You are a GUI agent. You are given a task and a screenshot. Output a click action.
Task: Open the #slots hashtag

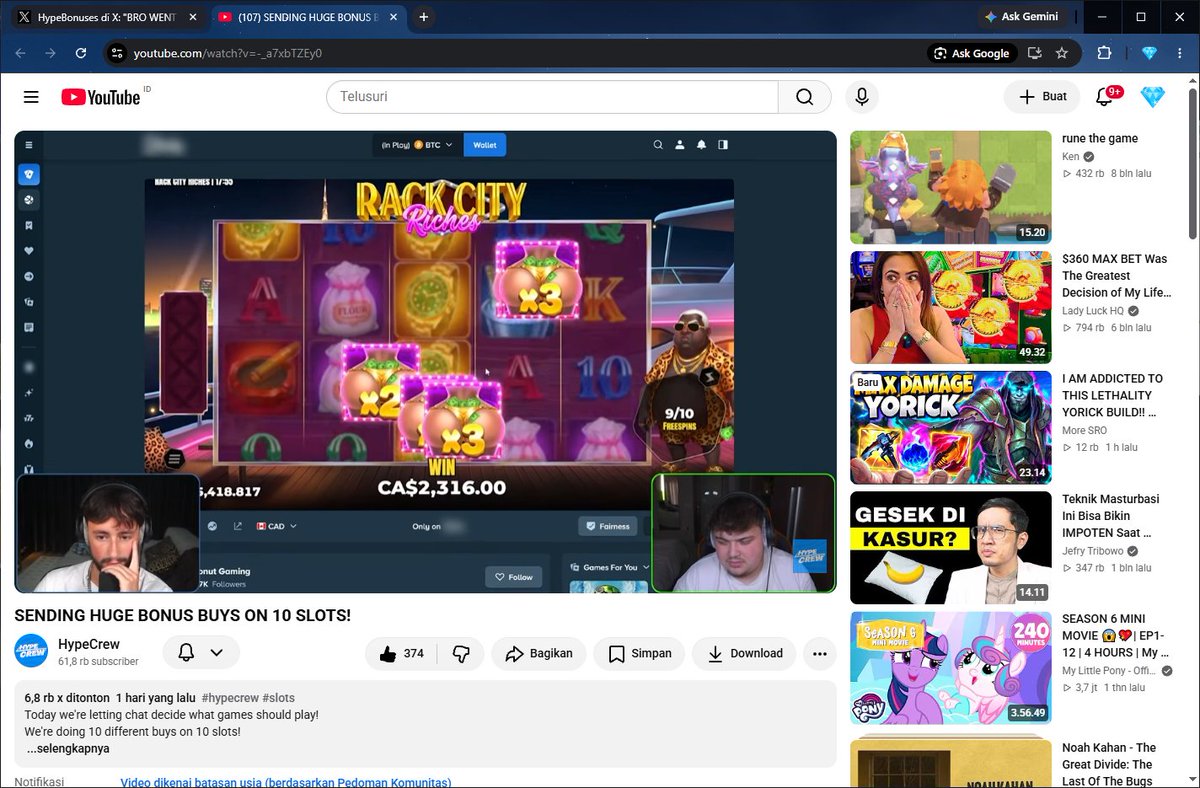point(279,698)
